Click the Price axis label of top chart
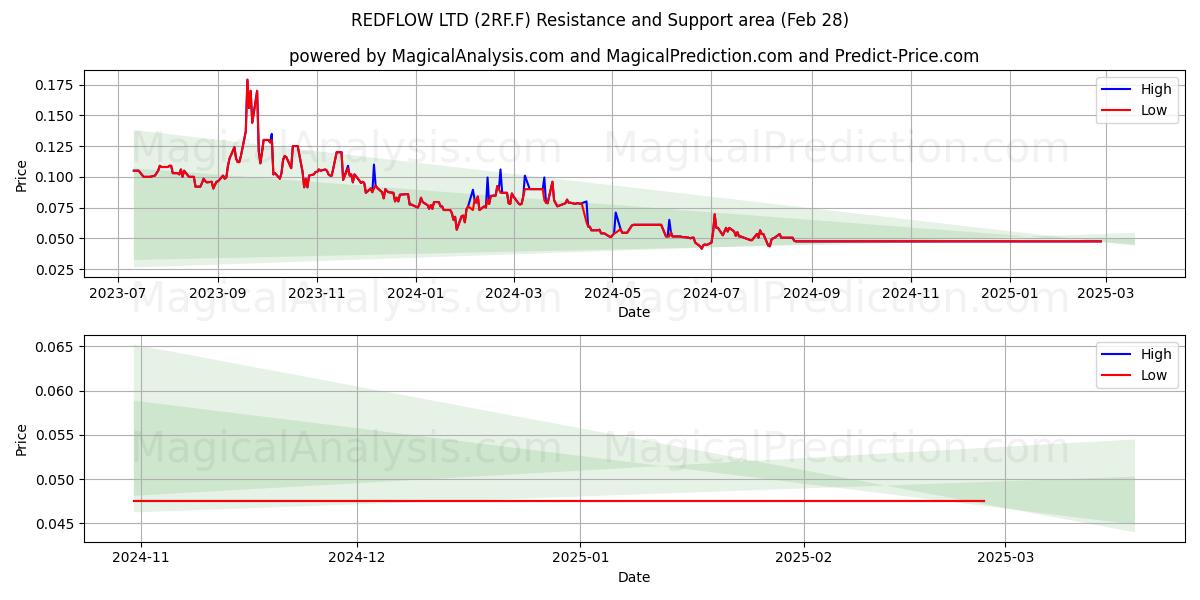This screenshot has height=600, width=1200. (x=22, y=174)
